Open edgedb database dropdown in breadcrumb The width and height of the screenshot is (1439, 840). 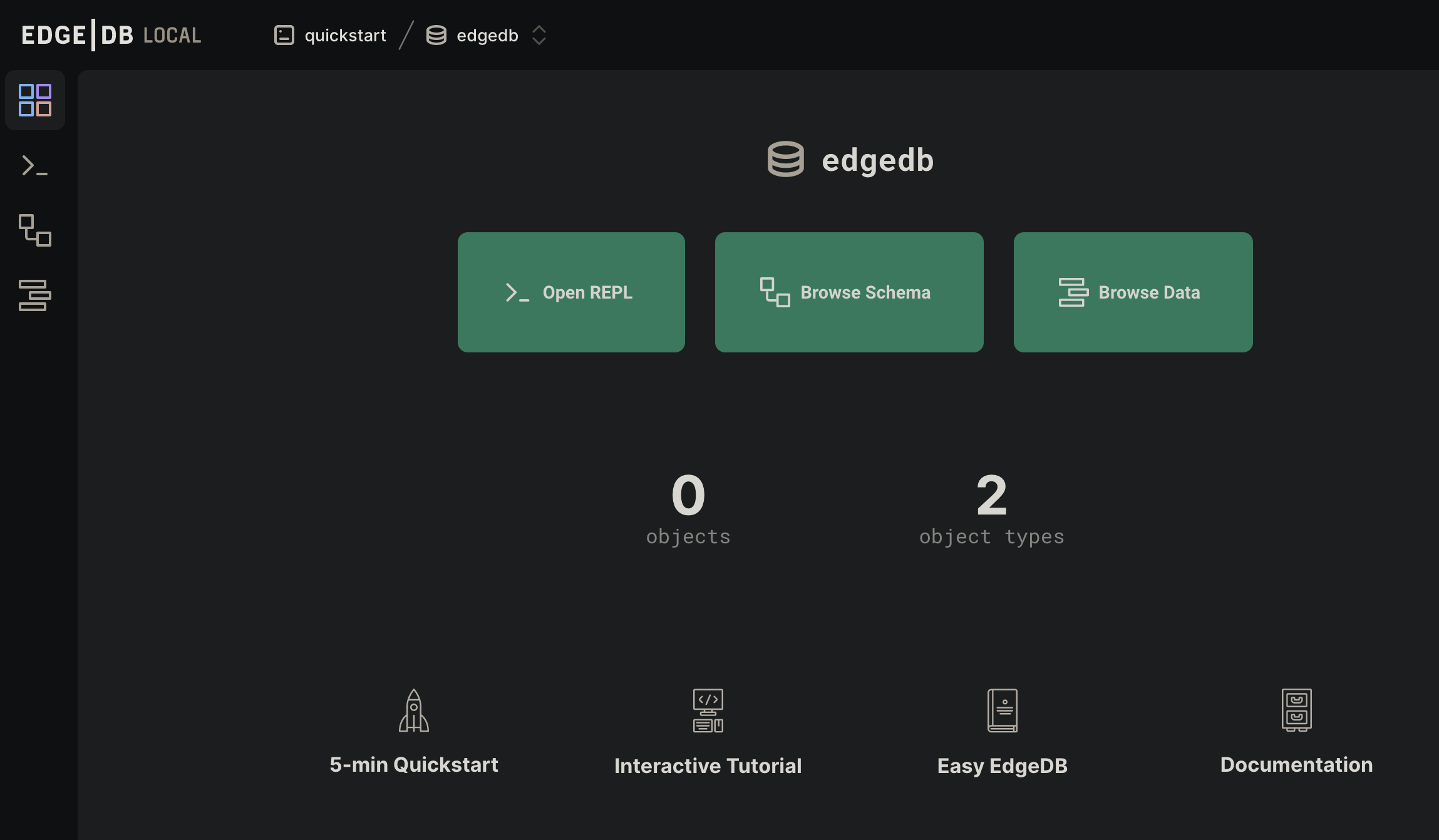[487, 36]
